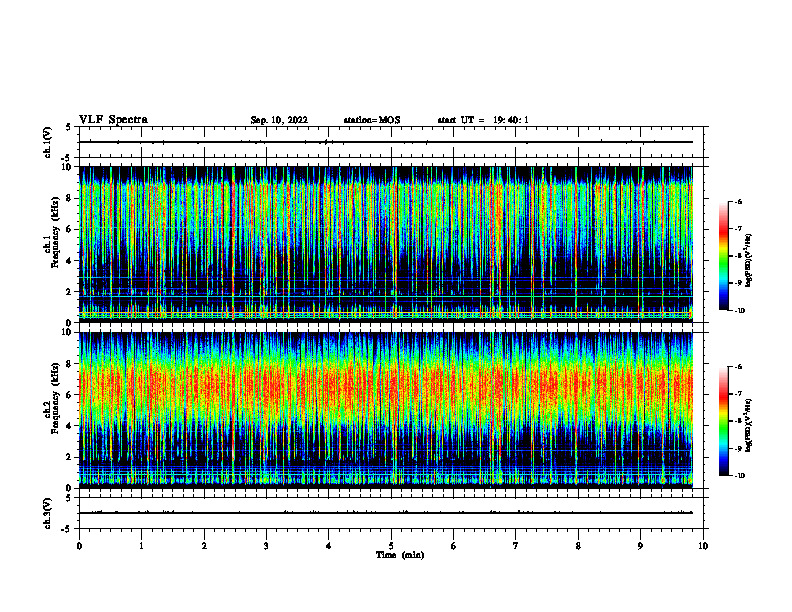Click the 'ch.1 Frequency (kHz)' axis label
Viewport: 792px width, 612px height.
(52, 232)
